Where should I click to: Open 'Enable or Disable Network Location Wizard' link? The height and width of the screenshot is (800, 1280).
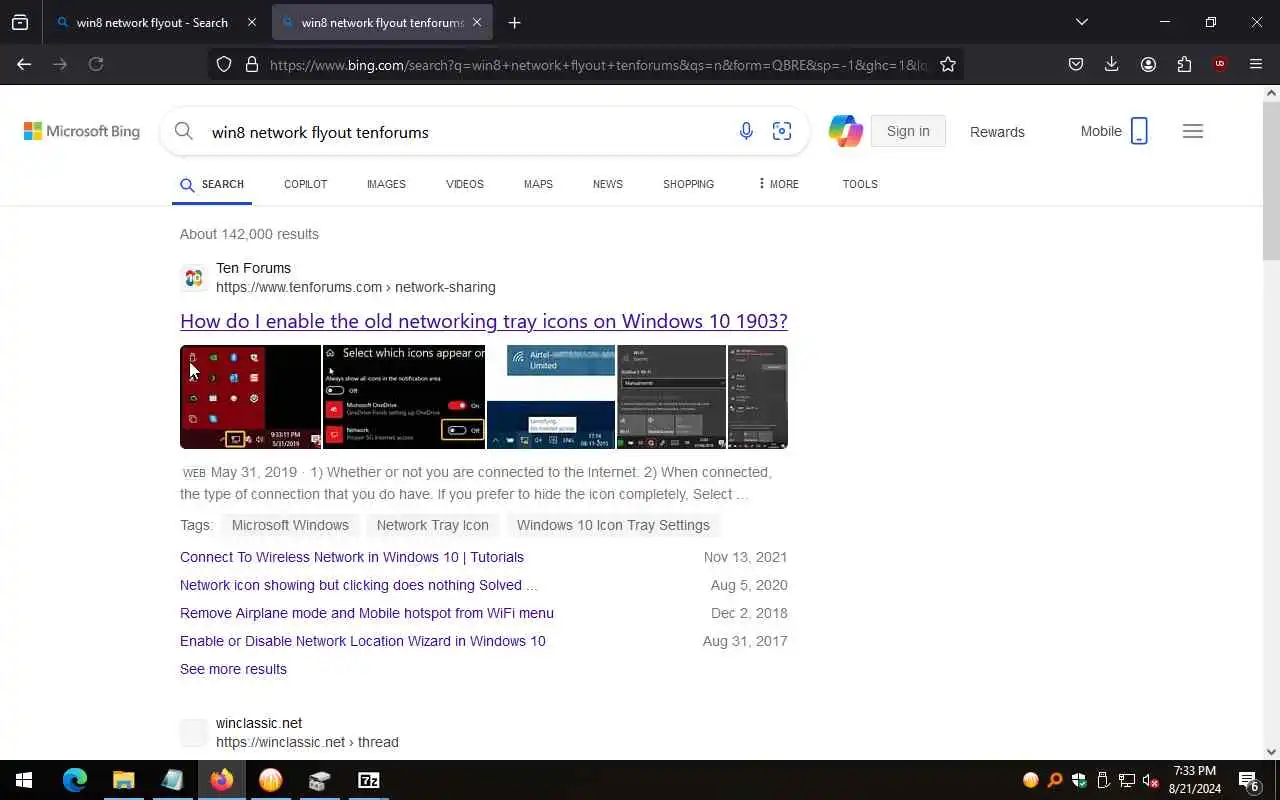point(363,641)
